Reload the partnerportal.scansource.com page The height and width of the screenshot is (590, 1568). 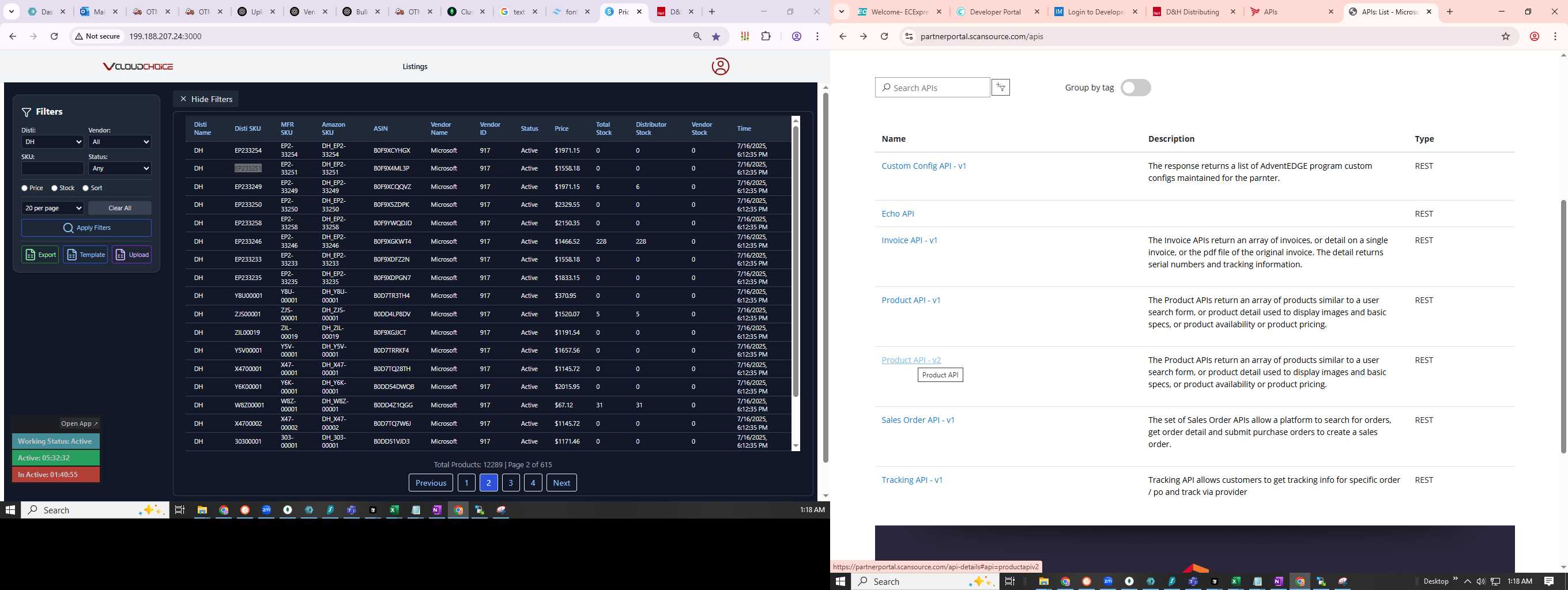pos(884,36)
